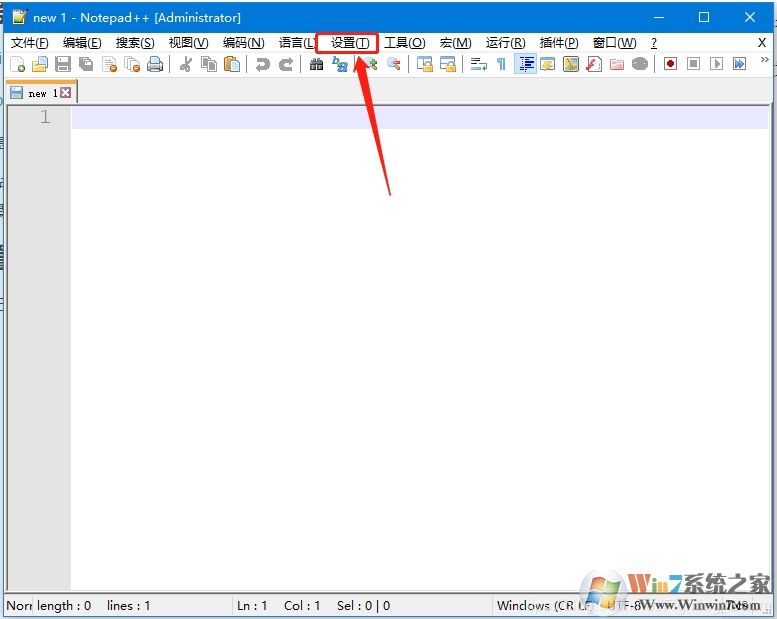
Task: Maximize the Notepad++ window
Action: tap(704, 17)
